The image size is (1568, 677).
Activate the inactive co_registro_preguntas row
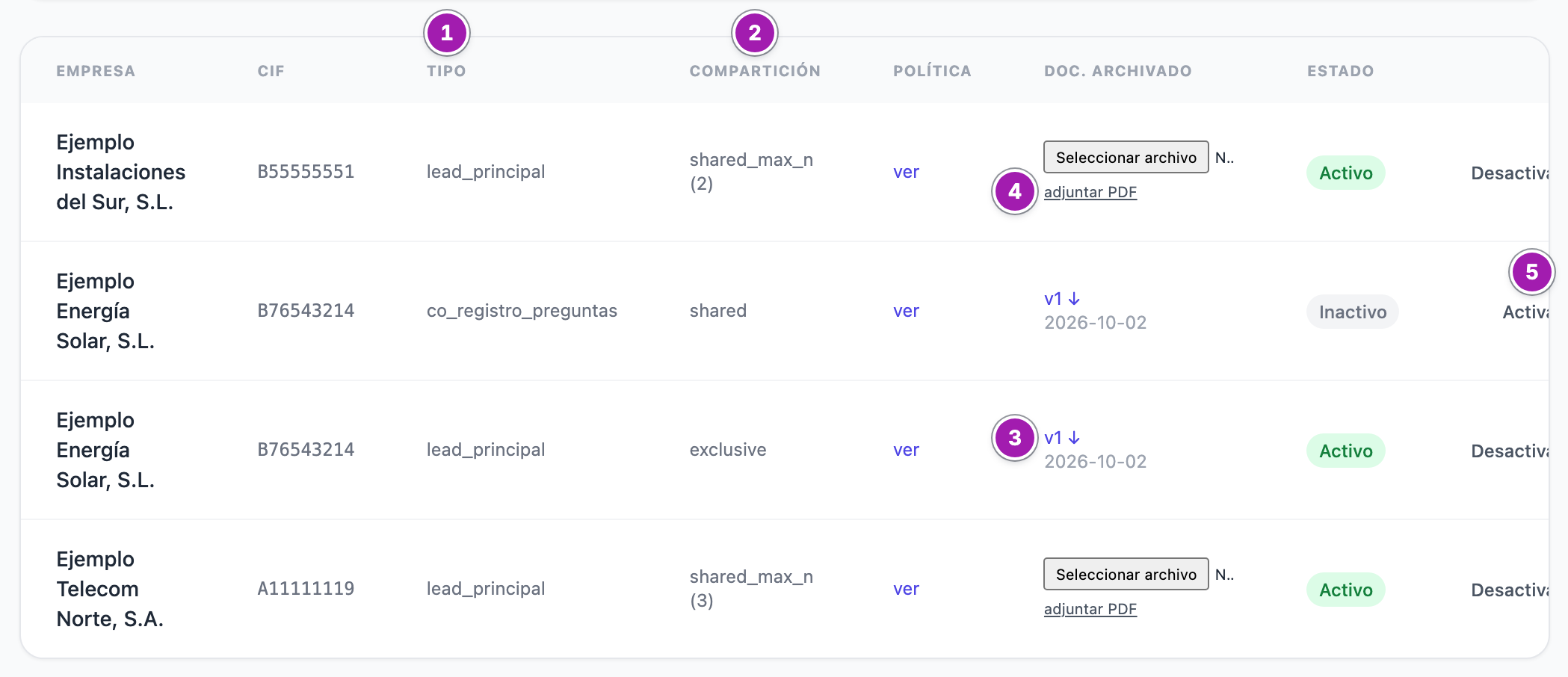coord(1525,312)
